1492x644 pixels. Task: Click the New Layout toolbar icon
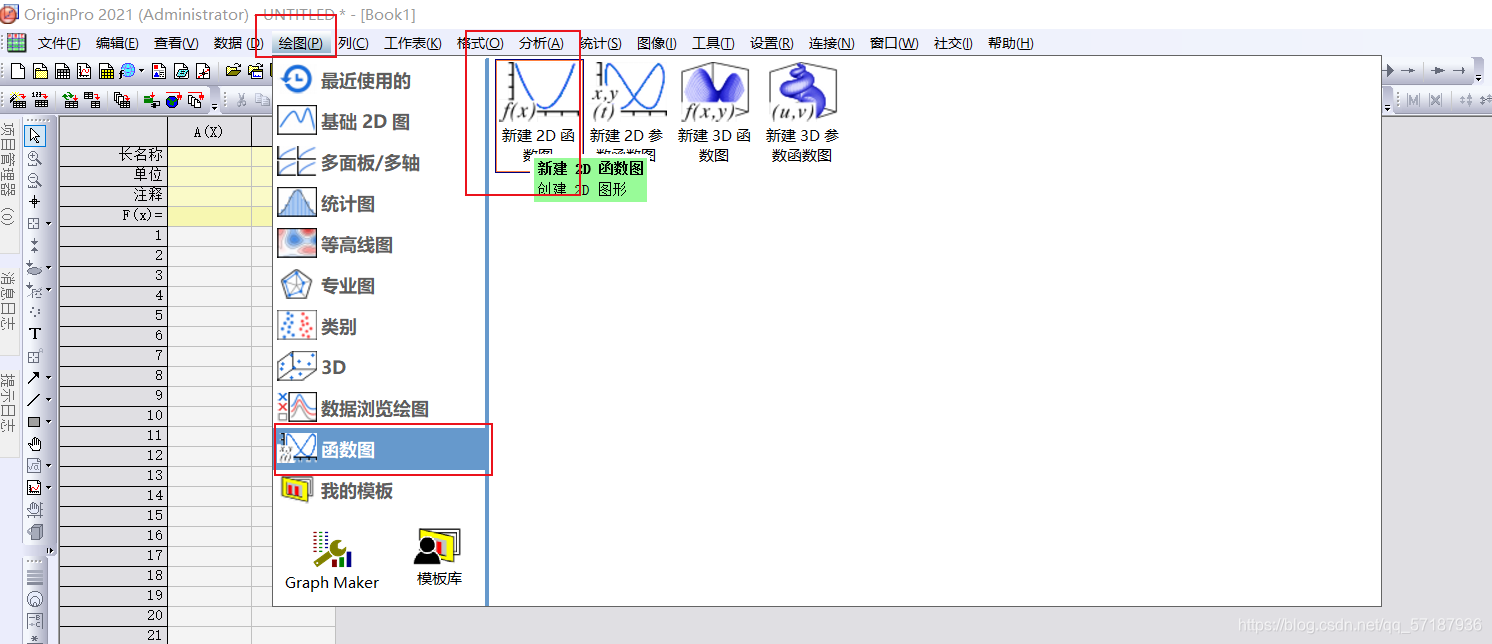click(159, 71)
